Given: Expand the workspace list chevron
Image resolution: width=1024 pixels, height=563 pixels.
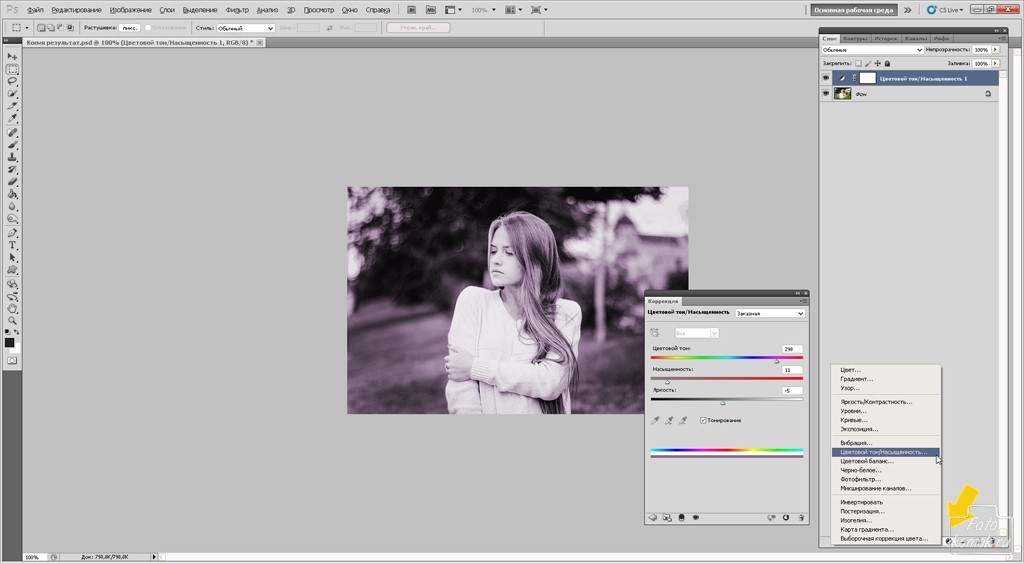Looking at the screenshot, I should point(907,10).
